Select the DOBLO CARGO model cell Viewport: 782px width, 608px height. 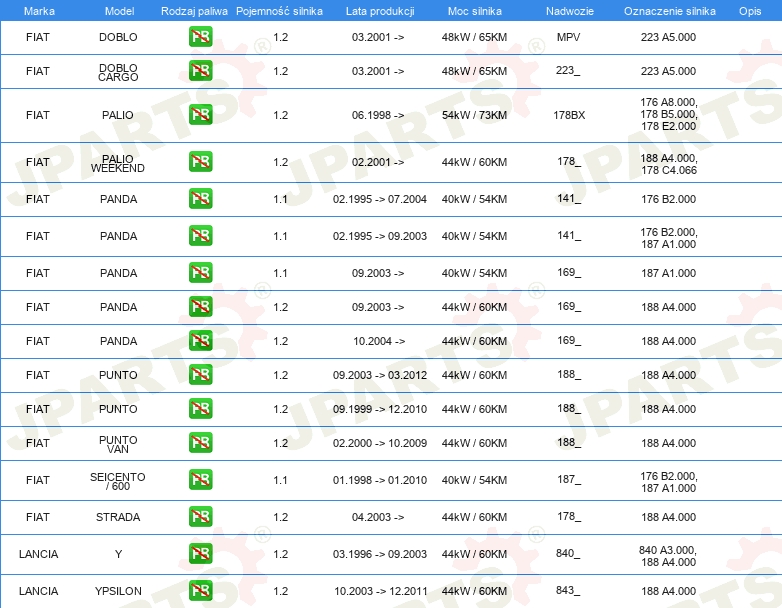pos(118,72)
